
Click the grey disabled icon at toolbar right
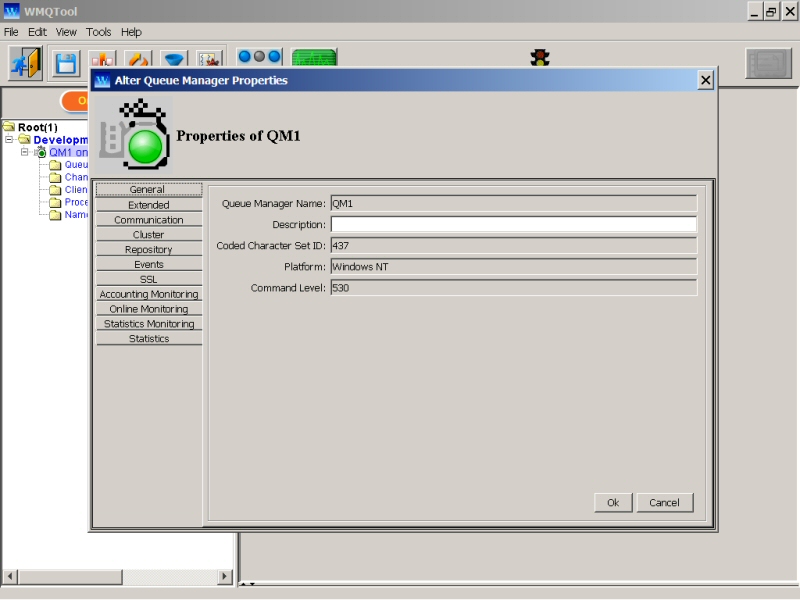[768, 63]
